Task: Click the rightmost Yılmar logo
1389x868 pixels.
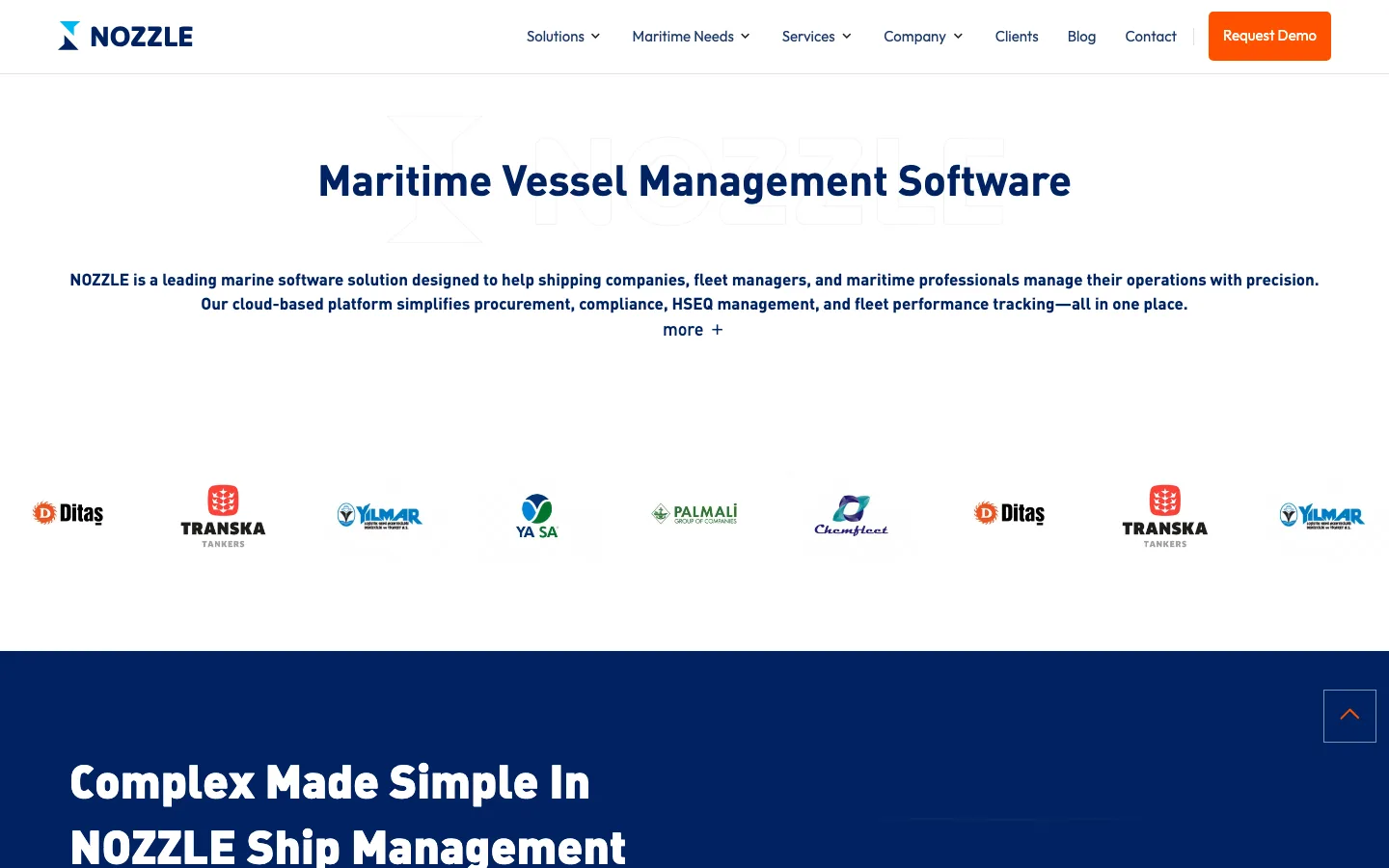Action: 1322,516
